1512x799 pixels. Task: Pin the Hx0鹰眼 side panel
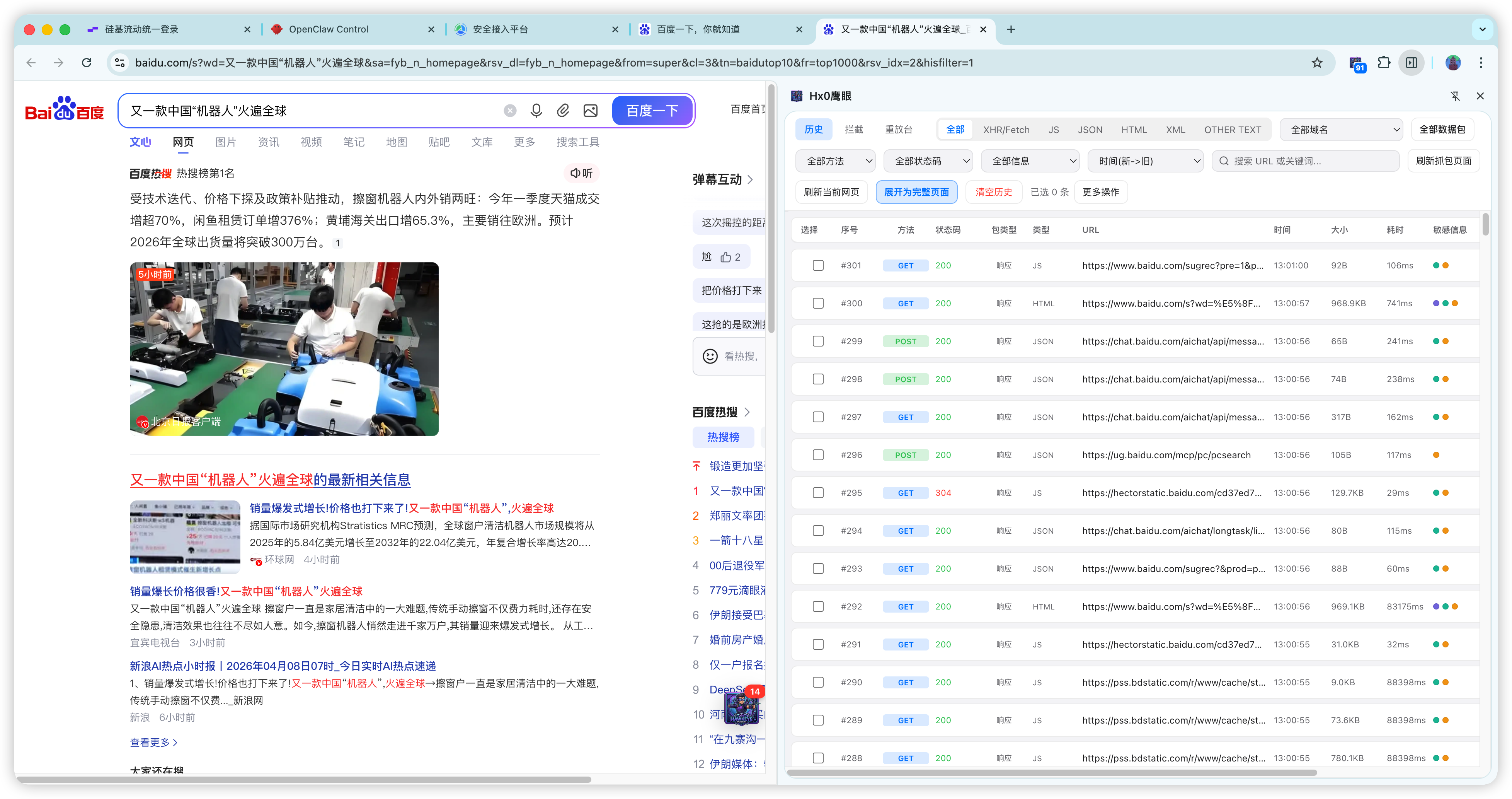(x=1455, y=96)
